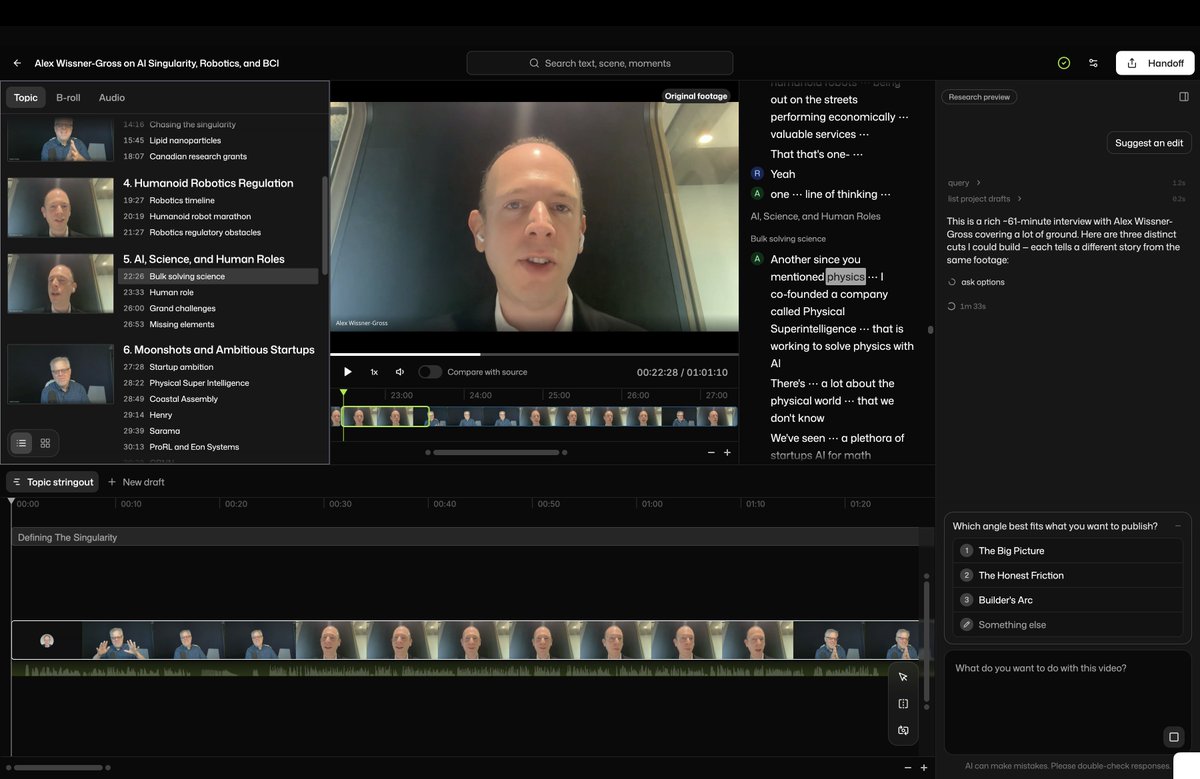Click the R speaker badge beside Yeah
This screenshot has height=779, width=1200.
pos(757,174)
